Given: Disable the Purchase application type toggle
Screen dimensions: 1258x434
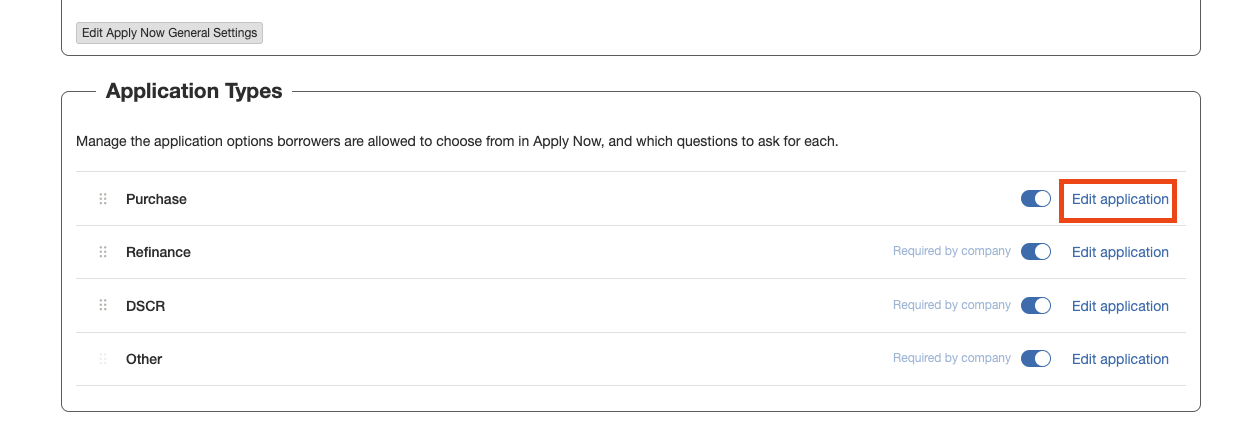Looking at the screenshot, I should (1036, 199).
